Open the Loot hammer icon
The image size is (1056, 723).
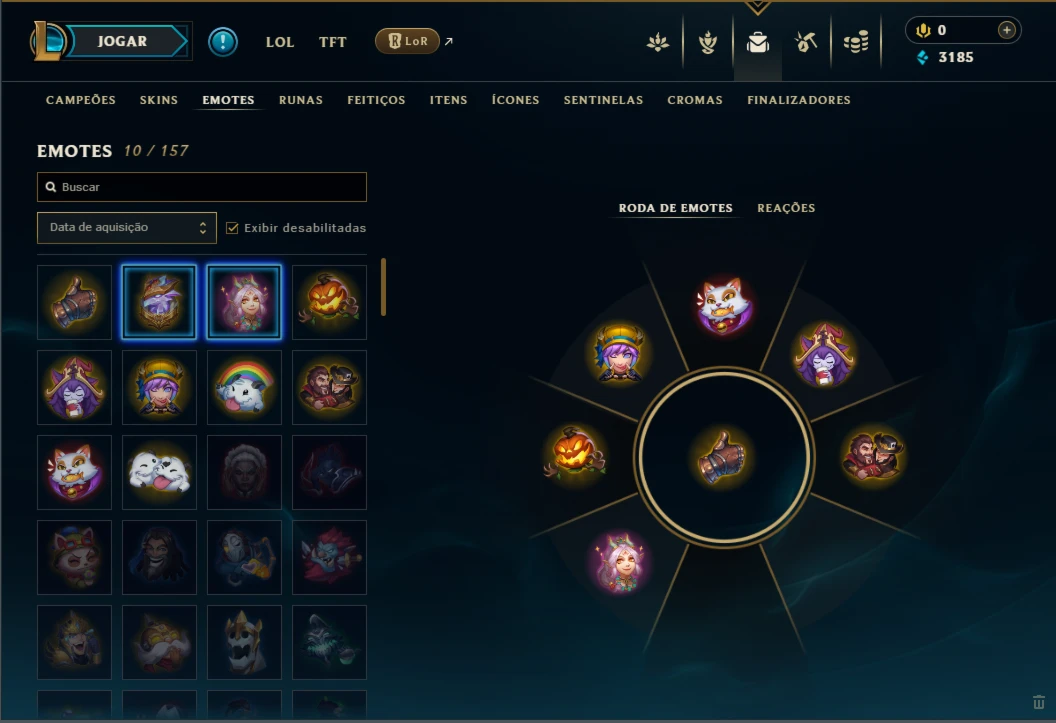(805, 42)
